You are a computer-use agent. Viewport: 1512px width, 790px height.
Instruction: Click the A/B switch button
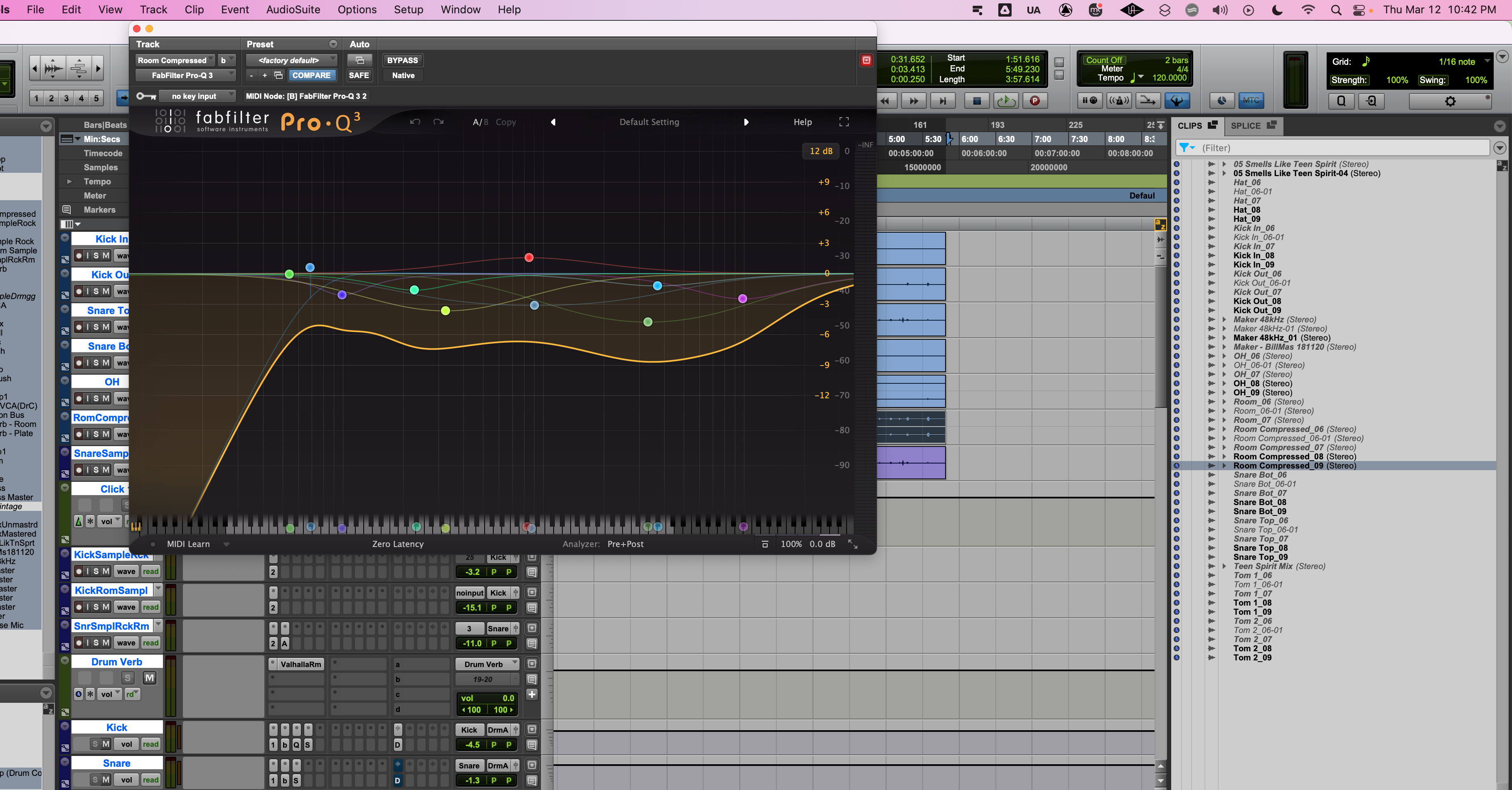[480, 122]
